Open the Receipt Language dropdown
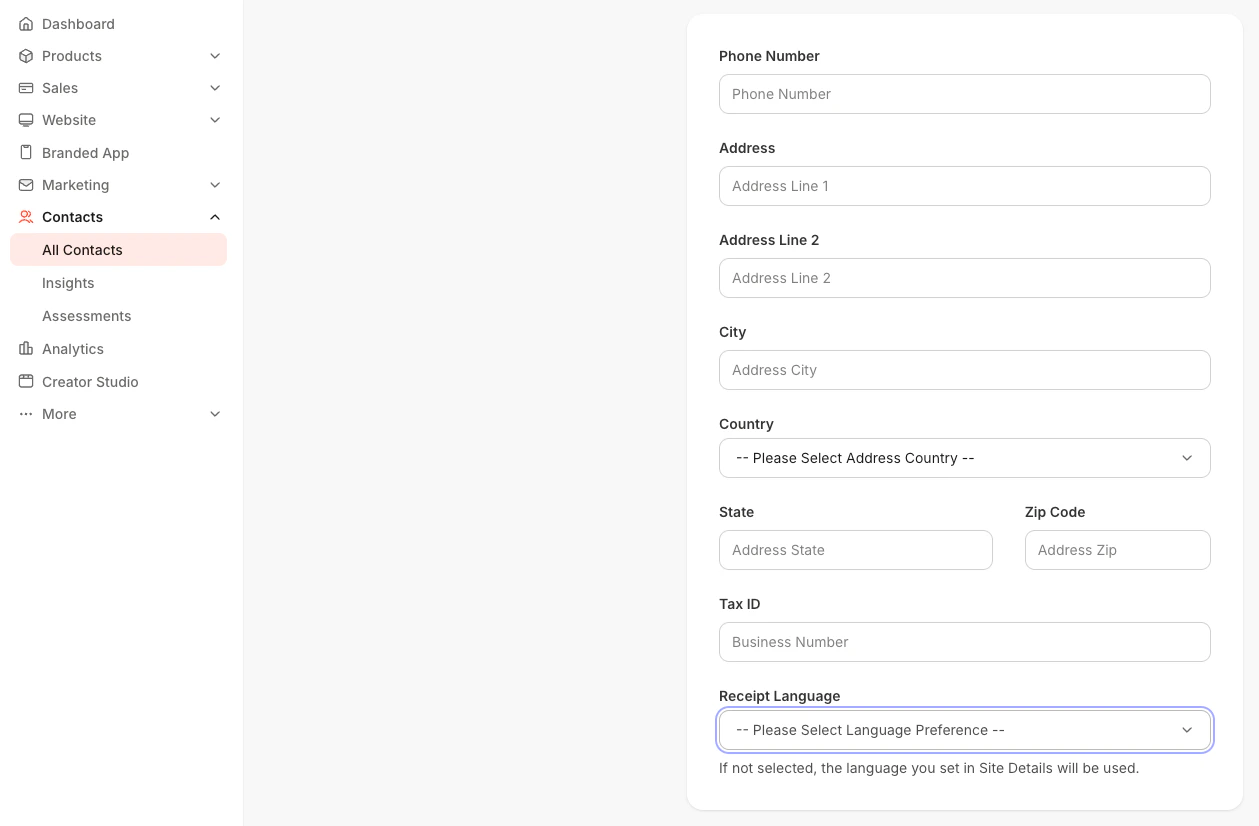The height and width of the screenshot is (826, 1259). point(964,730)
